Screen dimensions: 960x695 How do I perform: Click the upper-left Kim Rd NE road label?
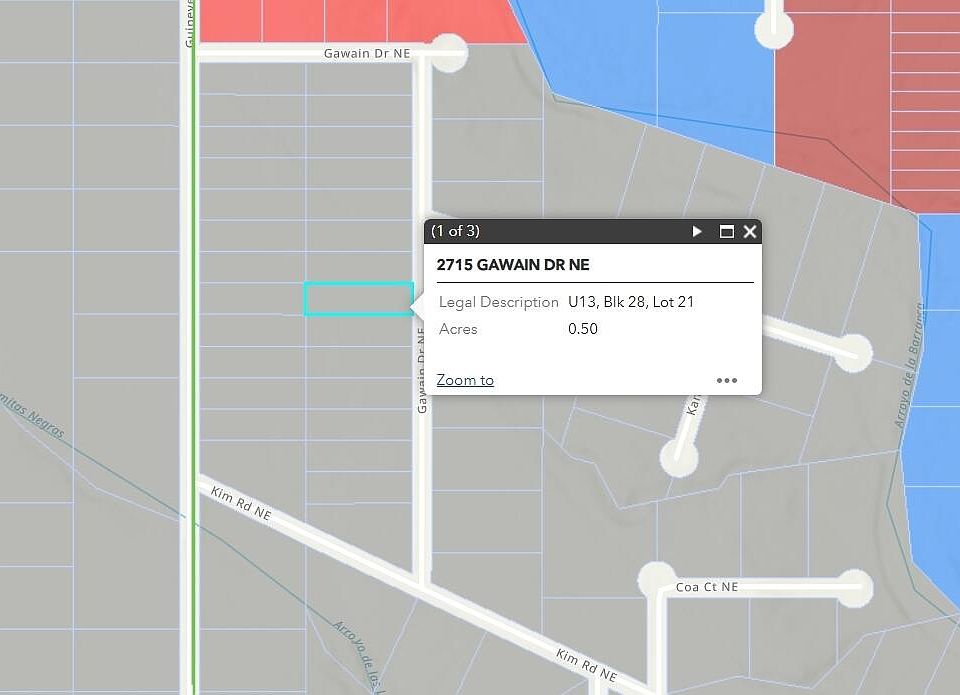(241, 503)
